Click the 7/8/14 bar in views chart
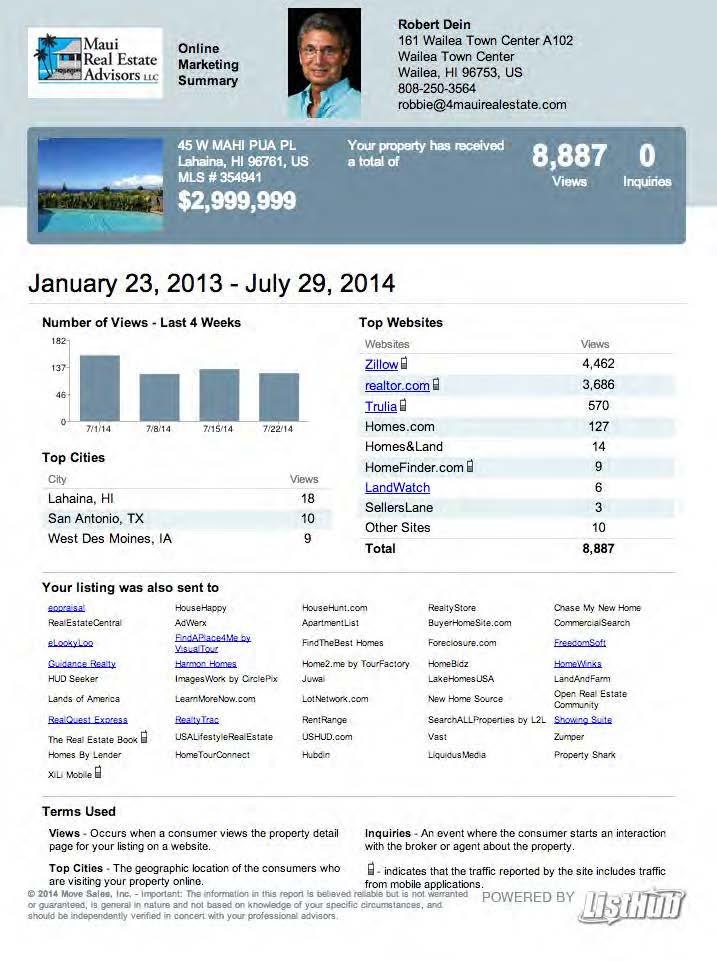The height and width of the screenshot is (961, 717). click(159, 397)
